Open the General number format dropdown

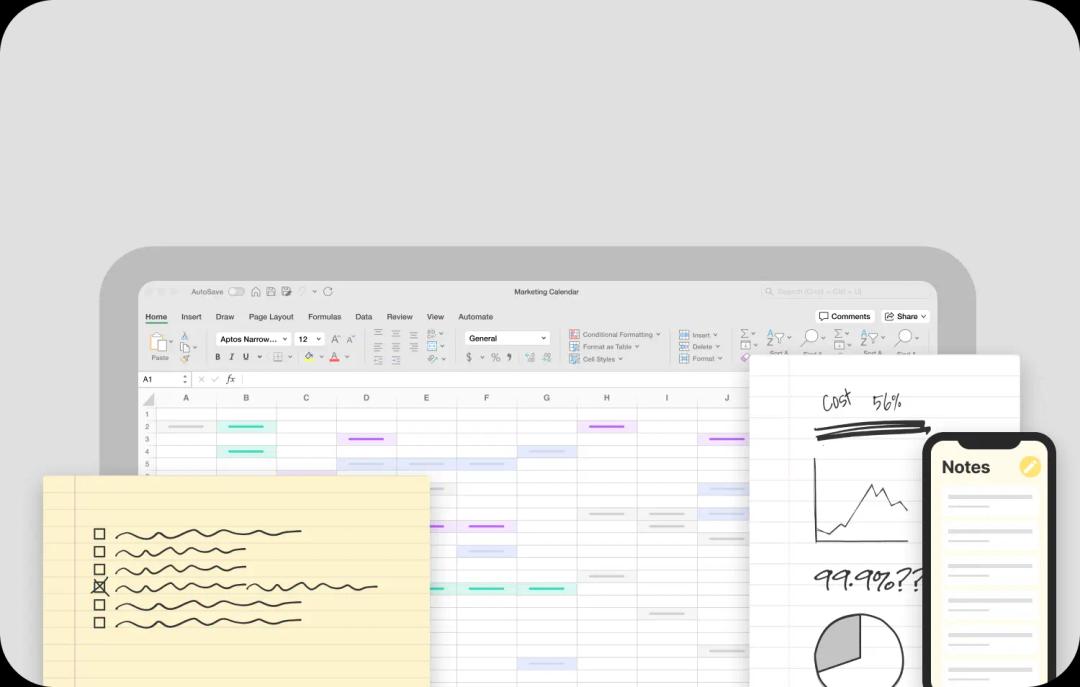(x=508, y=338)
